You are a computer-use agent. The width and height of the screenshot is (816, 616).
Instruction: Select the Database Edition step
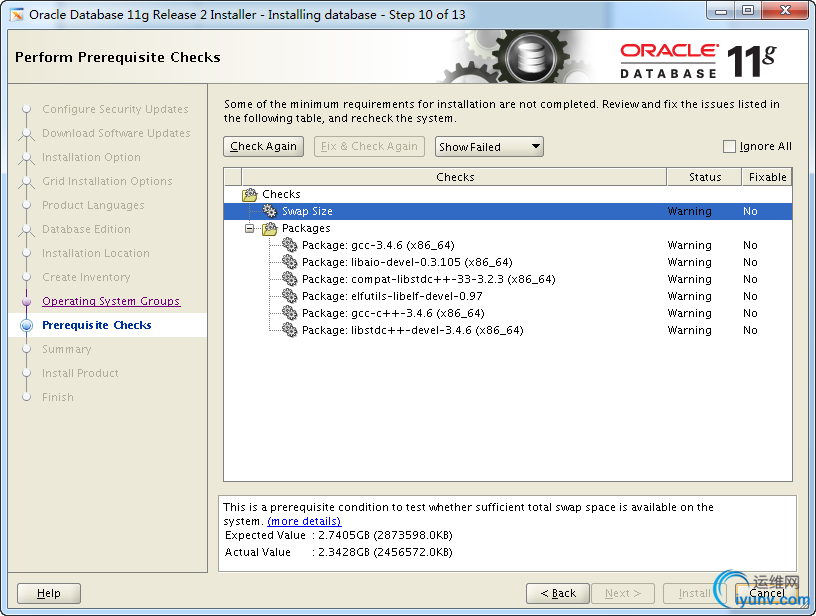pyautogui.click(x=86, y=229)
